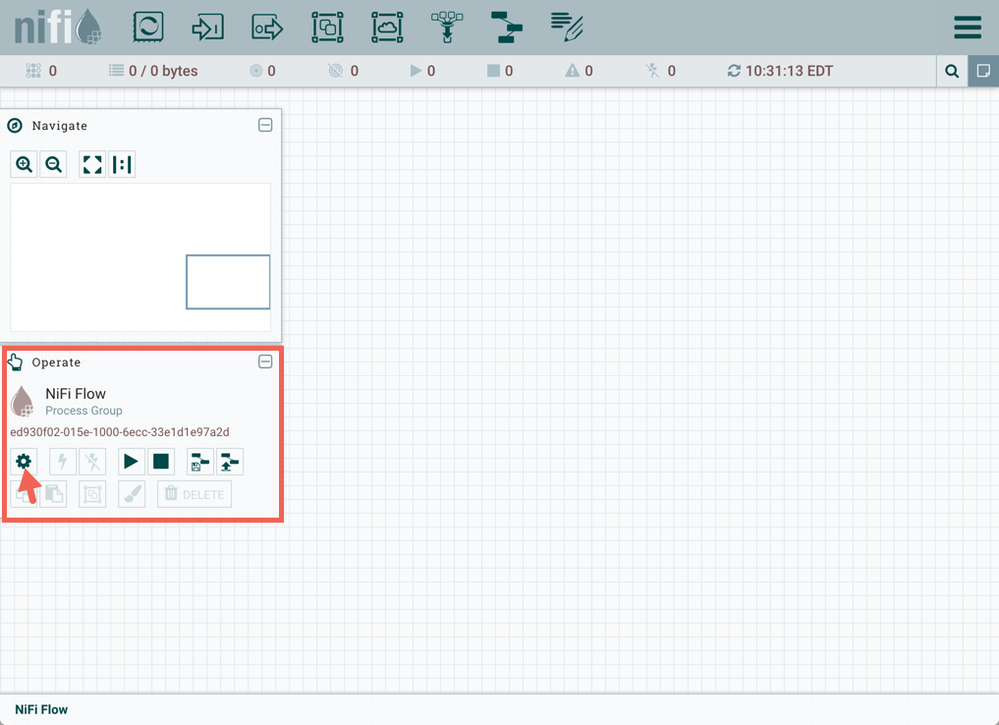Disable components with the crossed lightning icon
The height and width of the screenshot is (725, 999).
[91, 461]
